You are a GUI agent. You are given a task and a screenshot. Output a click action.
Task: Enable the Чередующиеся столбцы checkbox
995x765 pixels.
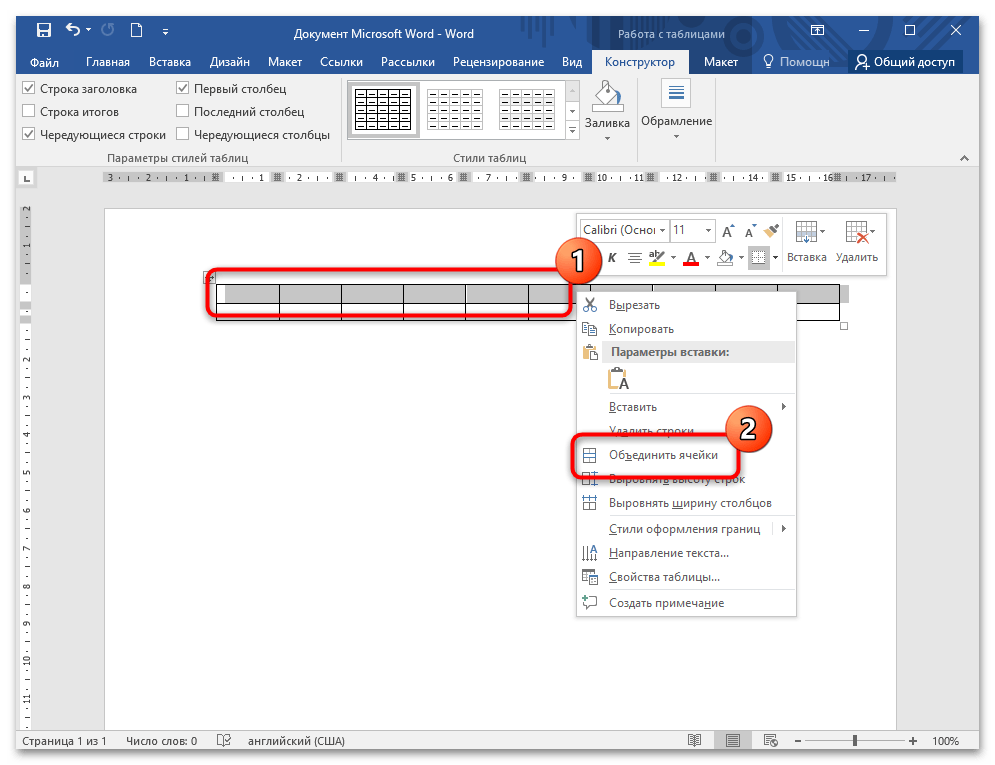[x=182, y=134]
